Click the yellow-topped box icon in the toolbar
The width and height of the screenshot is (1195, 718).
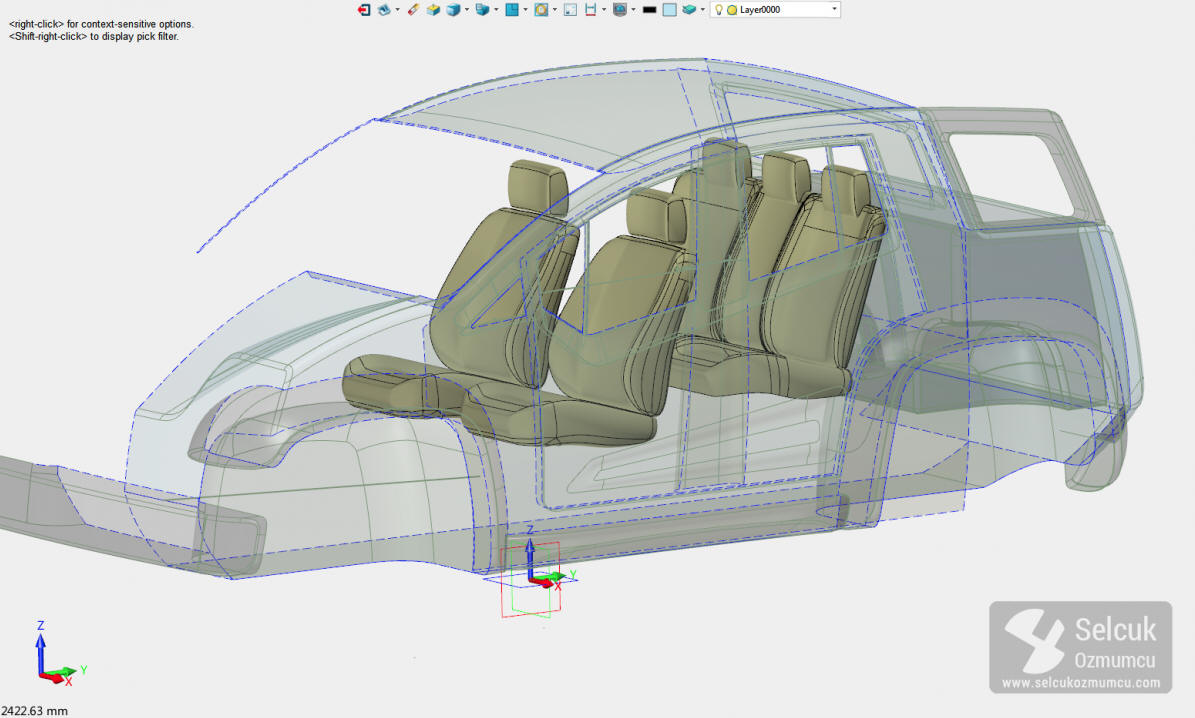coord(433,9)
